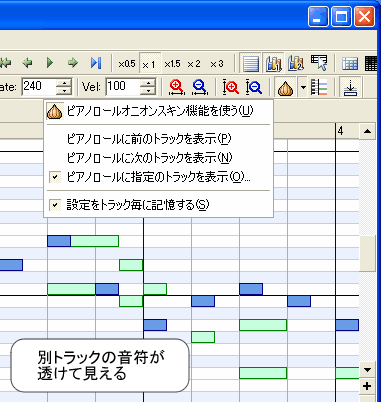The height and width of the screenshot is (402, 381).
Task: Toggle 設定をトラック毎に記憶する checkbox item
Action: point(158,205)
